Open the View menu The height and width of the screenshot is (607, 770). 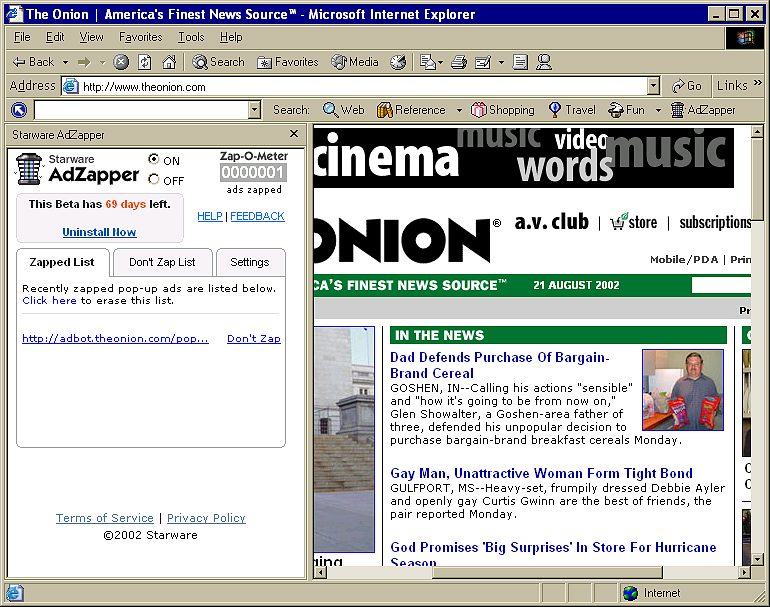coord(92,37)
